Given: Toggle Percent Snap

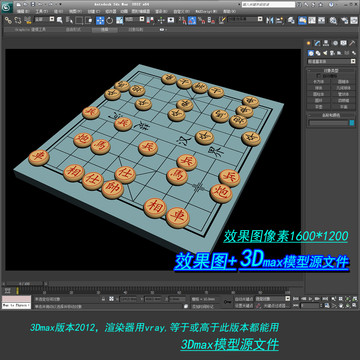Looking at the screenshot, I should tap(202, 20).
